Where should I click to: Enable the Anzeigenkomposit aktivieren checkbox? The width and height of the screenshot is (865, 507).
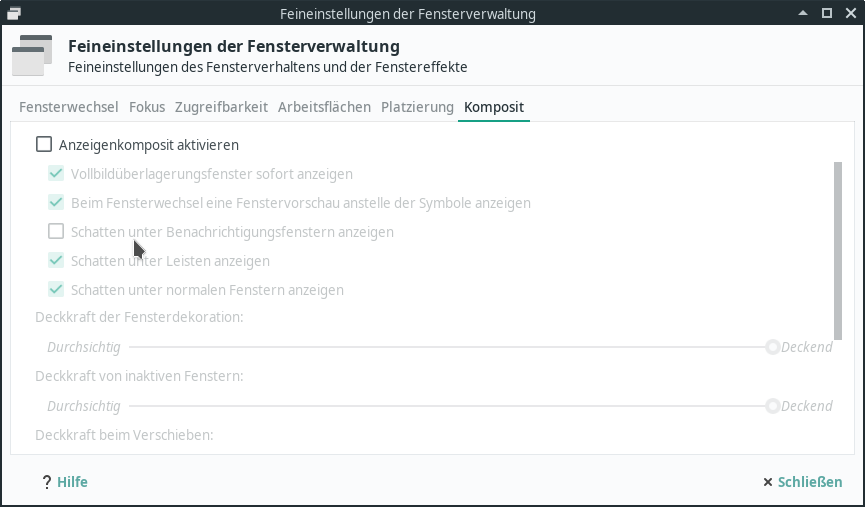pos(44,144)
